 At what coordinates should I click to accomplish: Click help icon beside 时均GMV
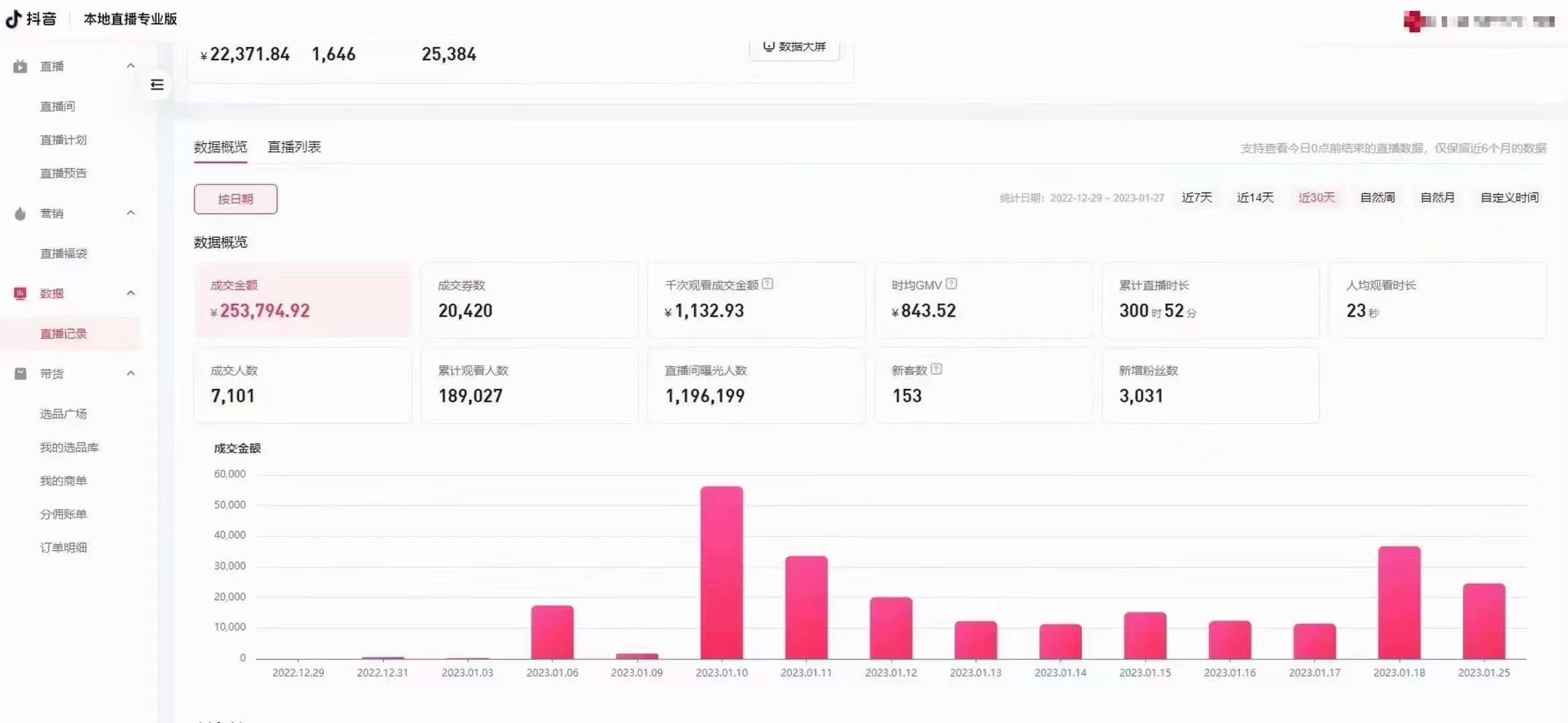click(951, 284)
